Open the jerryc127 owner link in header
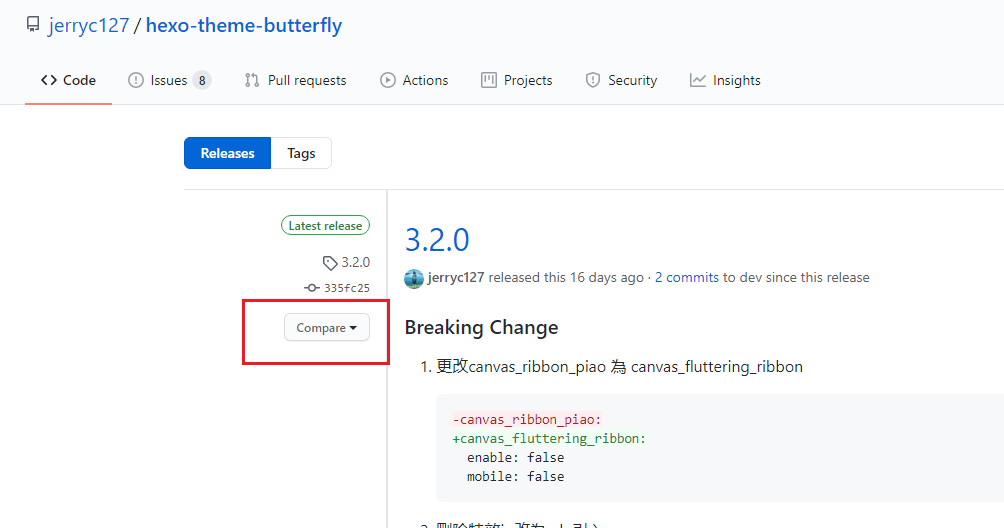Screen dimensions: 1004x528 tap(89, 26)
